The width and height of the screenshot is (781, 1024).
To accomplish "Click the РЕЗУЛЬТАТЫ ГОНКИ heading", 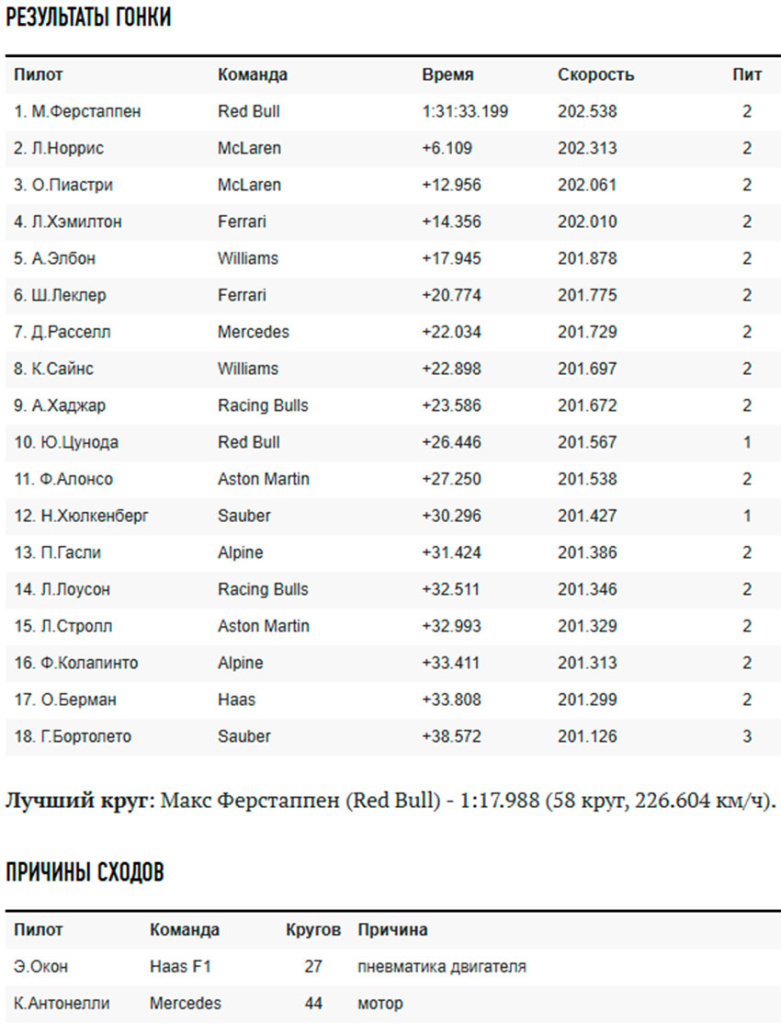I will (x=88, y=17).
